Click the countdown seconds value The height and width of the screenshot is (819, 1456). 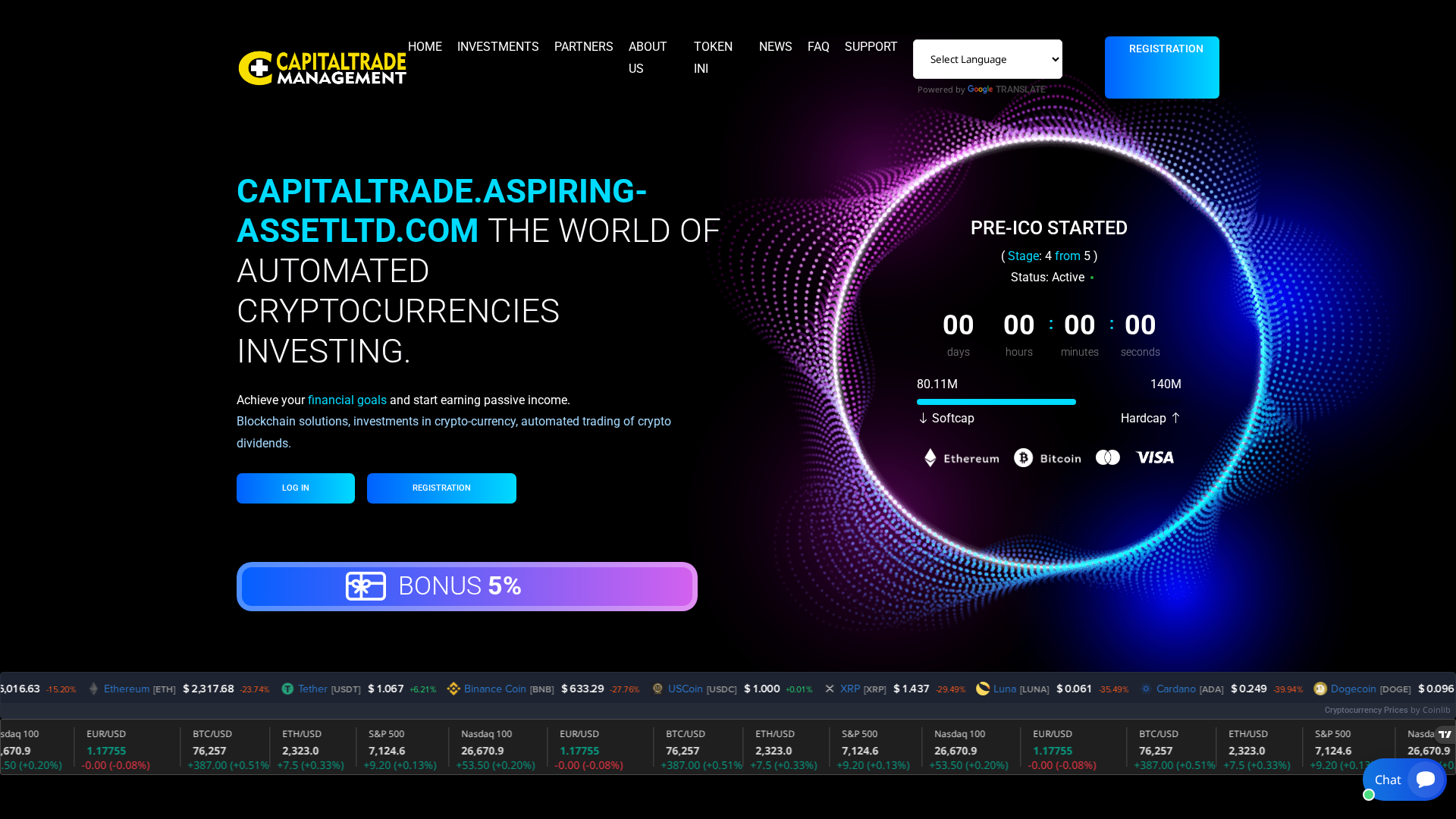1141,325
